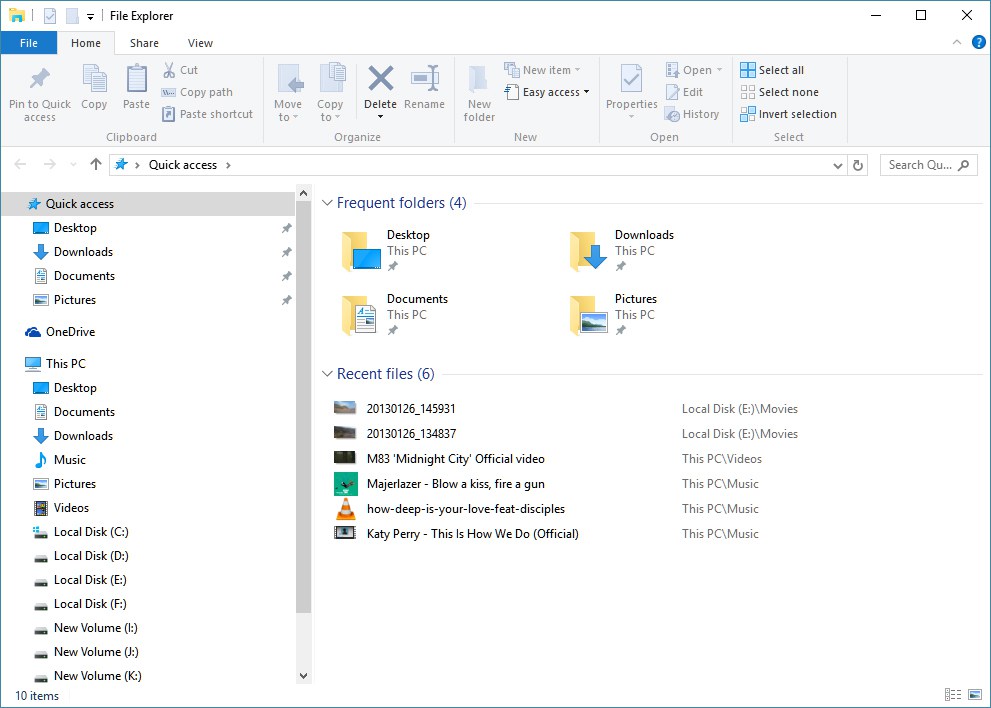The width and height of the screenshot is (991, 708).
Task: Open Customize Quick Access Toolbar arrow
Action: pyautogui.click(x=90, y=16)
